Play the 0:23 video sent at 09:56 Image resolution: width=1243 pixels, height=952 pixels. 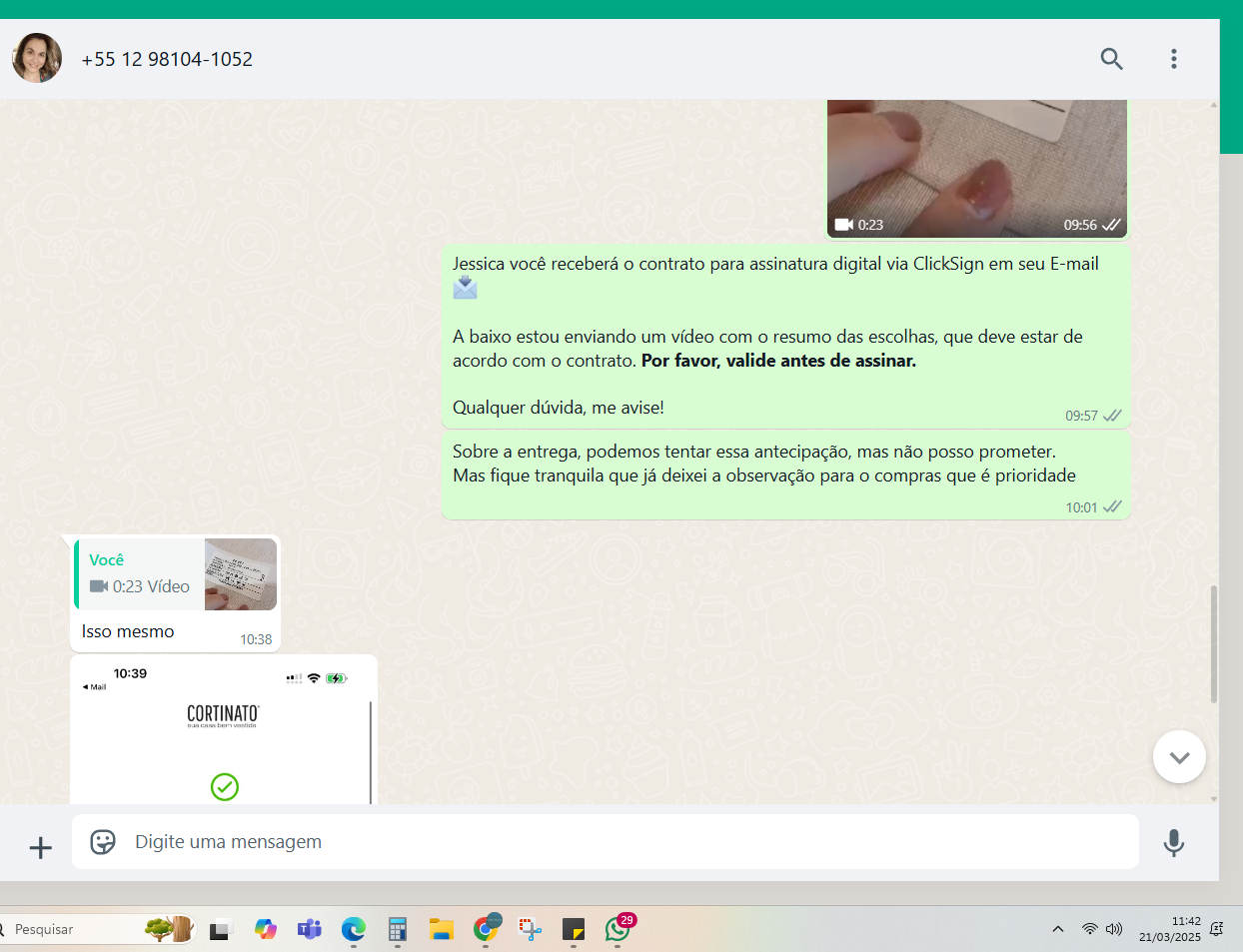coord(977,169)
